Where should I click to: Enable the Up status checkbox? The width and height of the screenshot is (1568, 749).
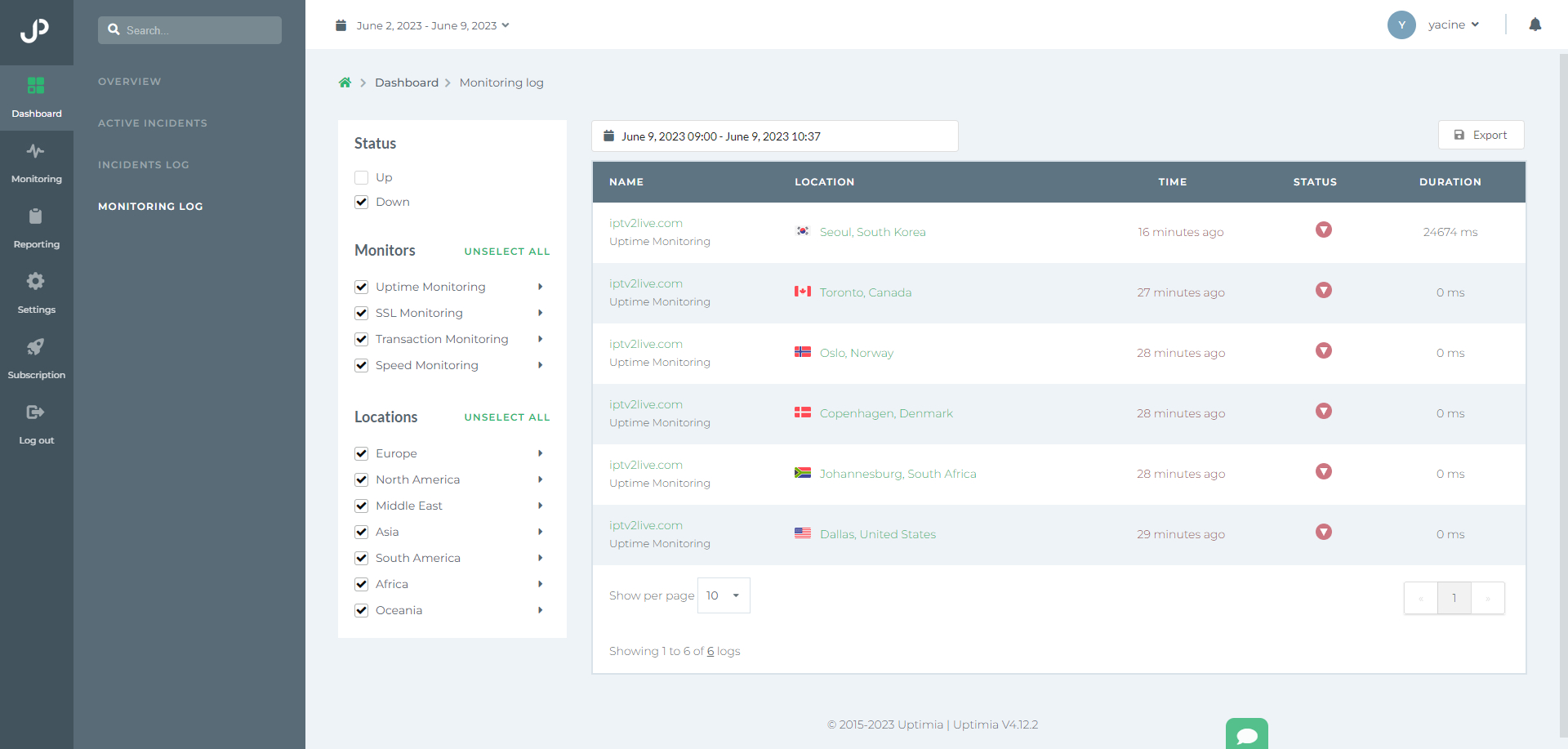(362, 177)
